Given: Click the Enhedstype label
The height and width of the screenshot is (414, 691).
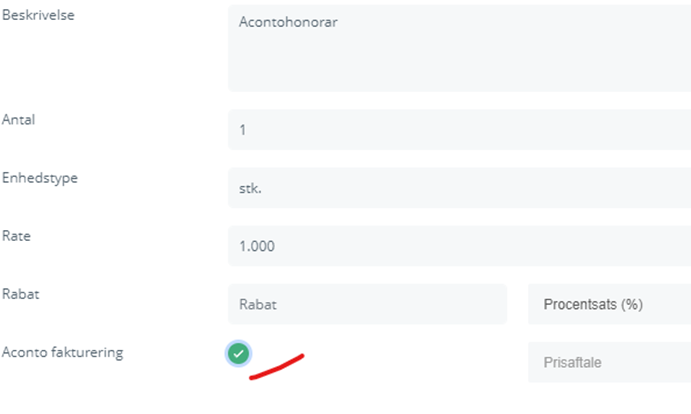Looking at the screenshot, I should [x=41, y=178].
